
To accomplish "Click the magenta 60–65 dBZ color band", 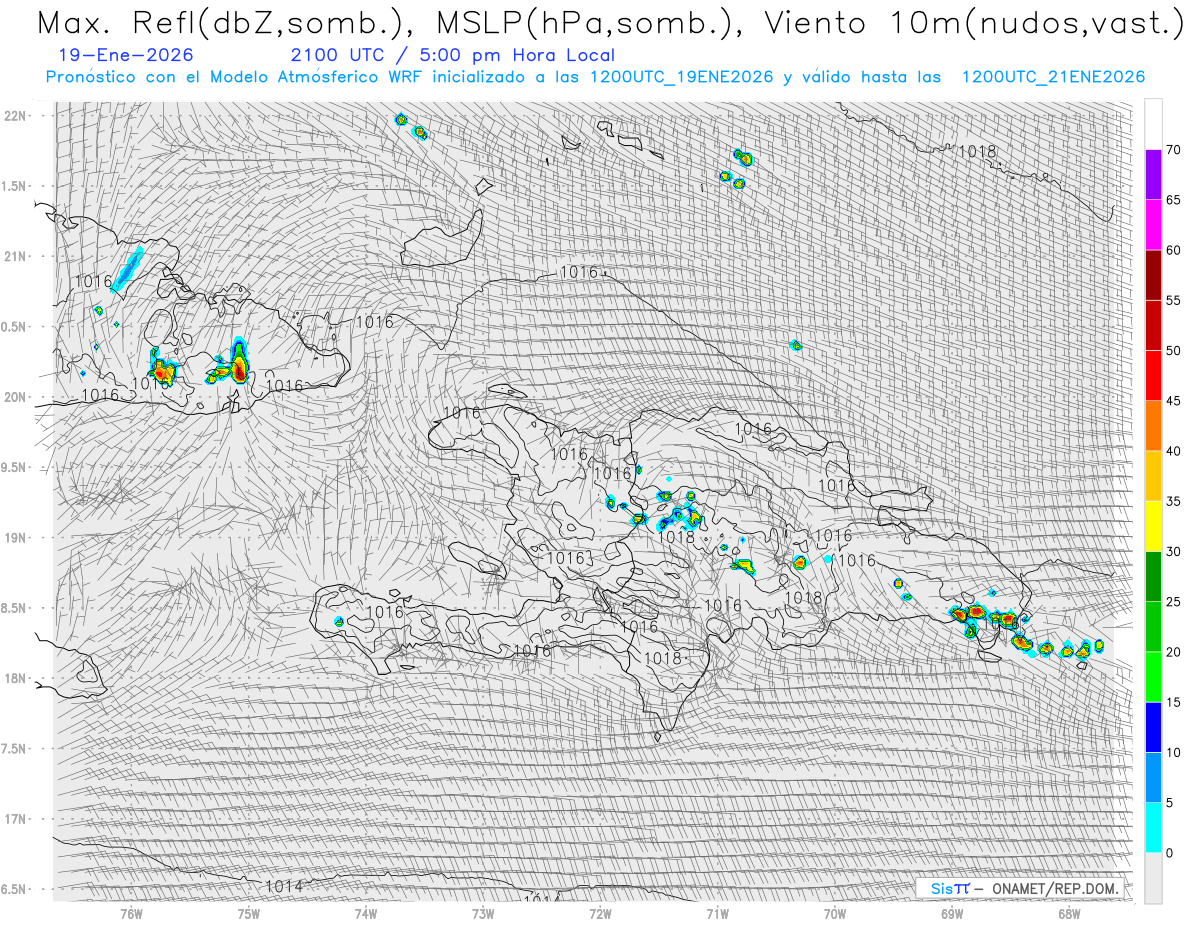I will 1153,225.
